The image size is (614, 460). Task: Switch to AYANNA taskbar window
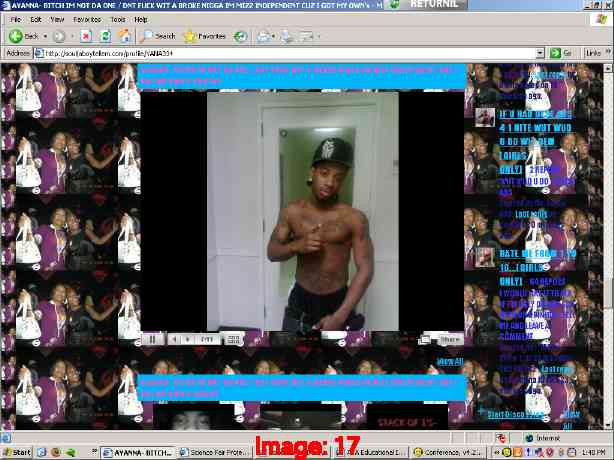(138, 453)
